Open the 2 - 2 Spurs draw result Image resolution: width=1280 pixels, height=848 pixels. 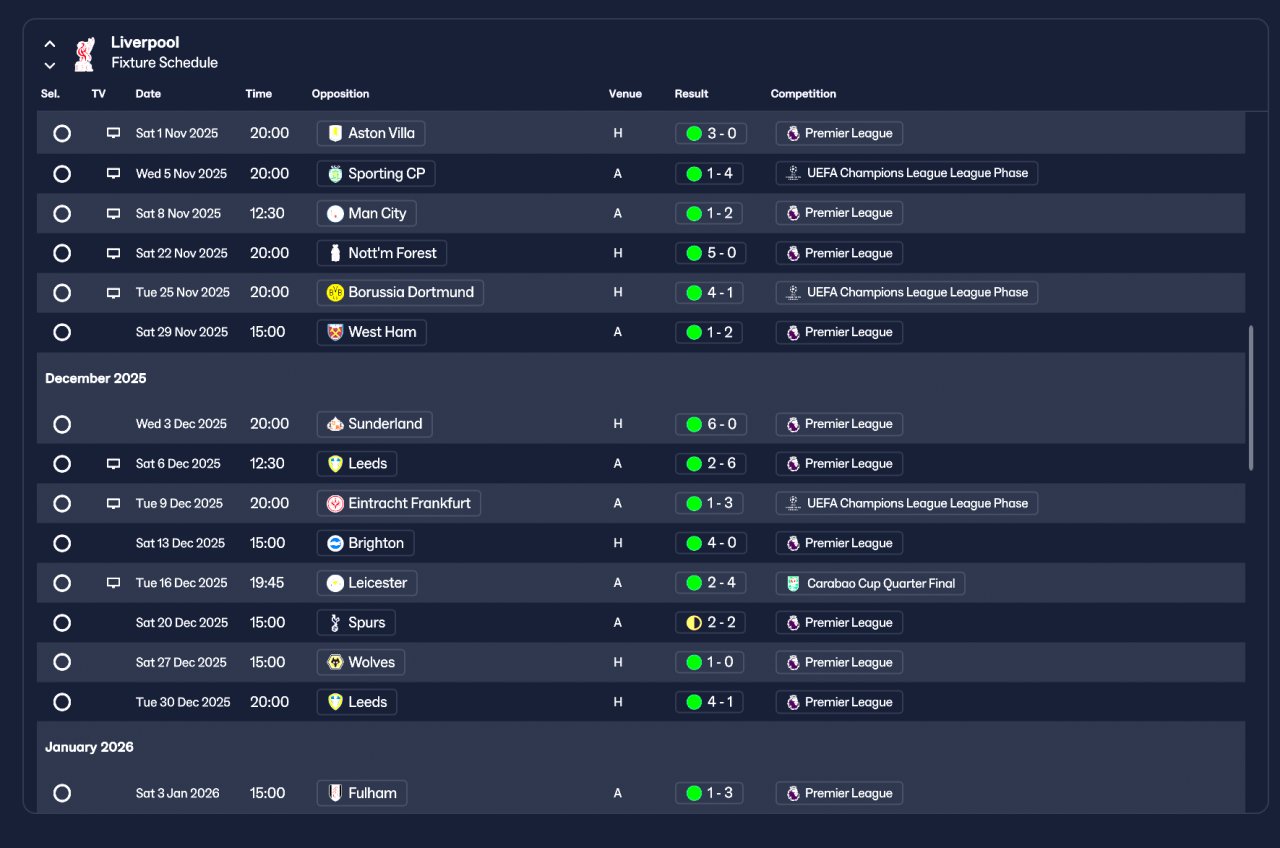point(710,623)
